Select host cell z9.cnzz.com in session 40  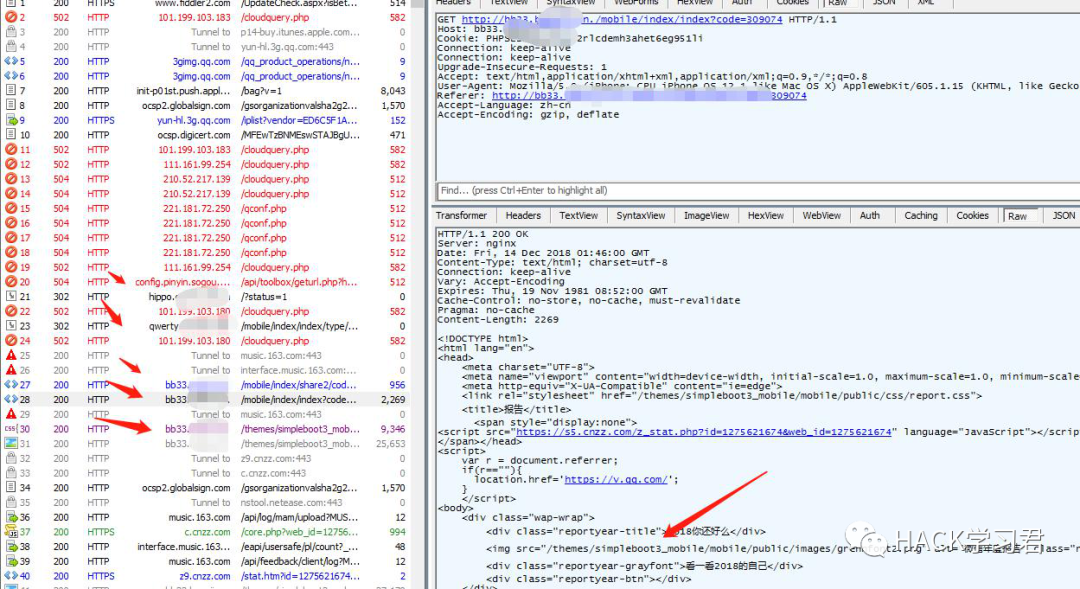pyautogui.click(x=205, y=576)
